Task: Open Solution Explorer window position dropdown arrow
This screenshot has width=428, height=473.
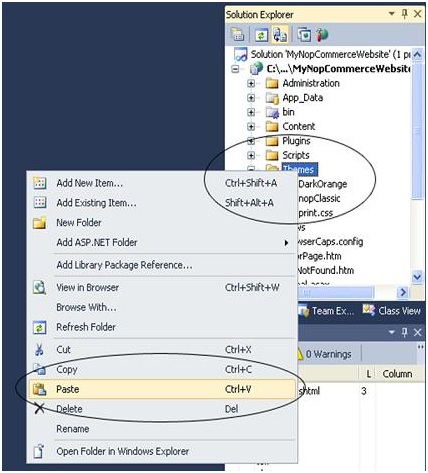Action: click(x=392, y=14)
